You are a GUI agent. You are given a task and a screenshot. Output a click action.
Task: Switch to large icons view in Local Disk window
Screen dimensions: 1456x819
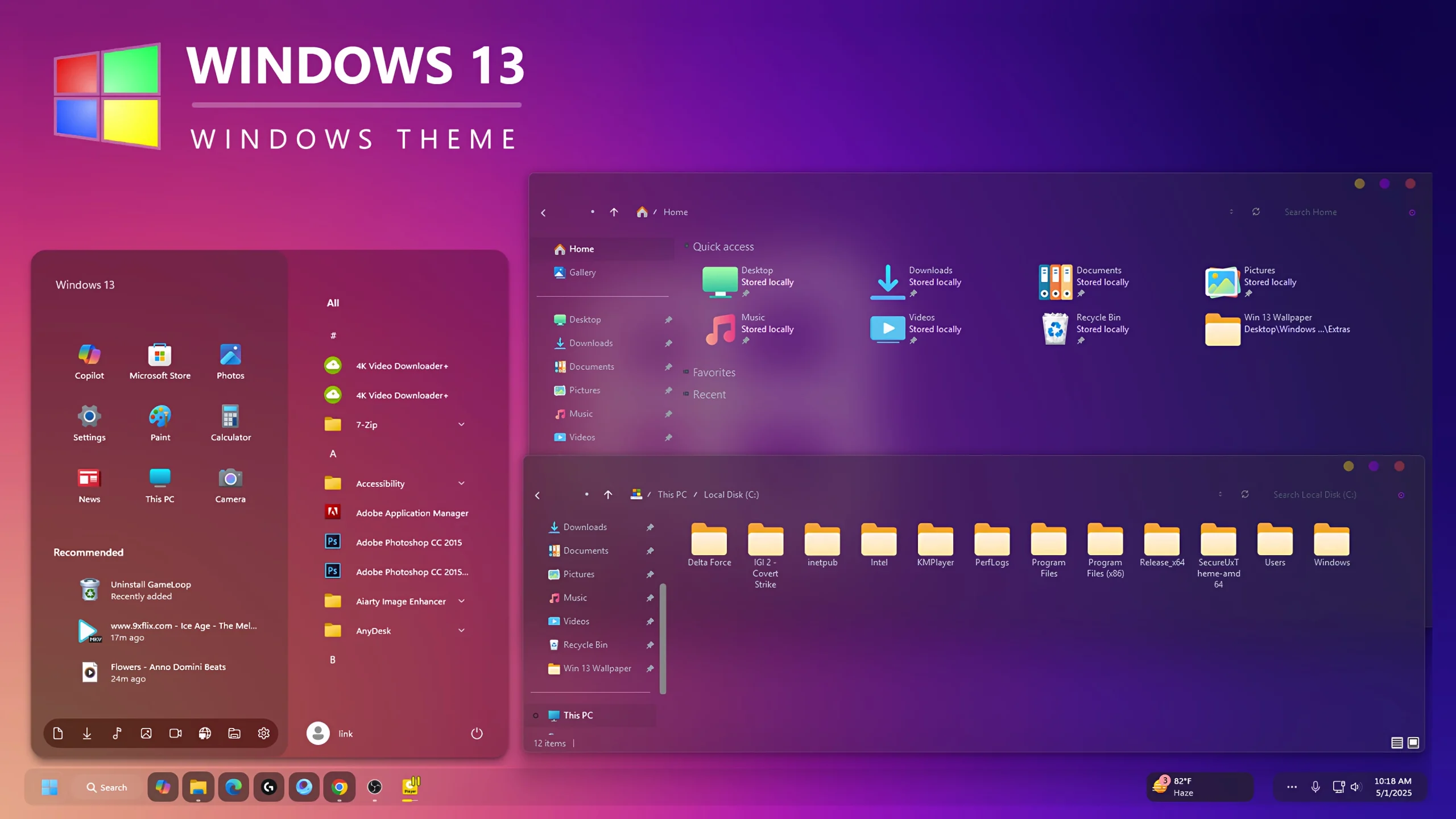pos(1413,743)
